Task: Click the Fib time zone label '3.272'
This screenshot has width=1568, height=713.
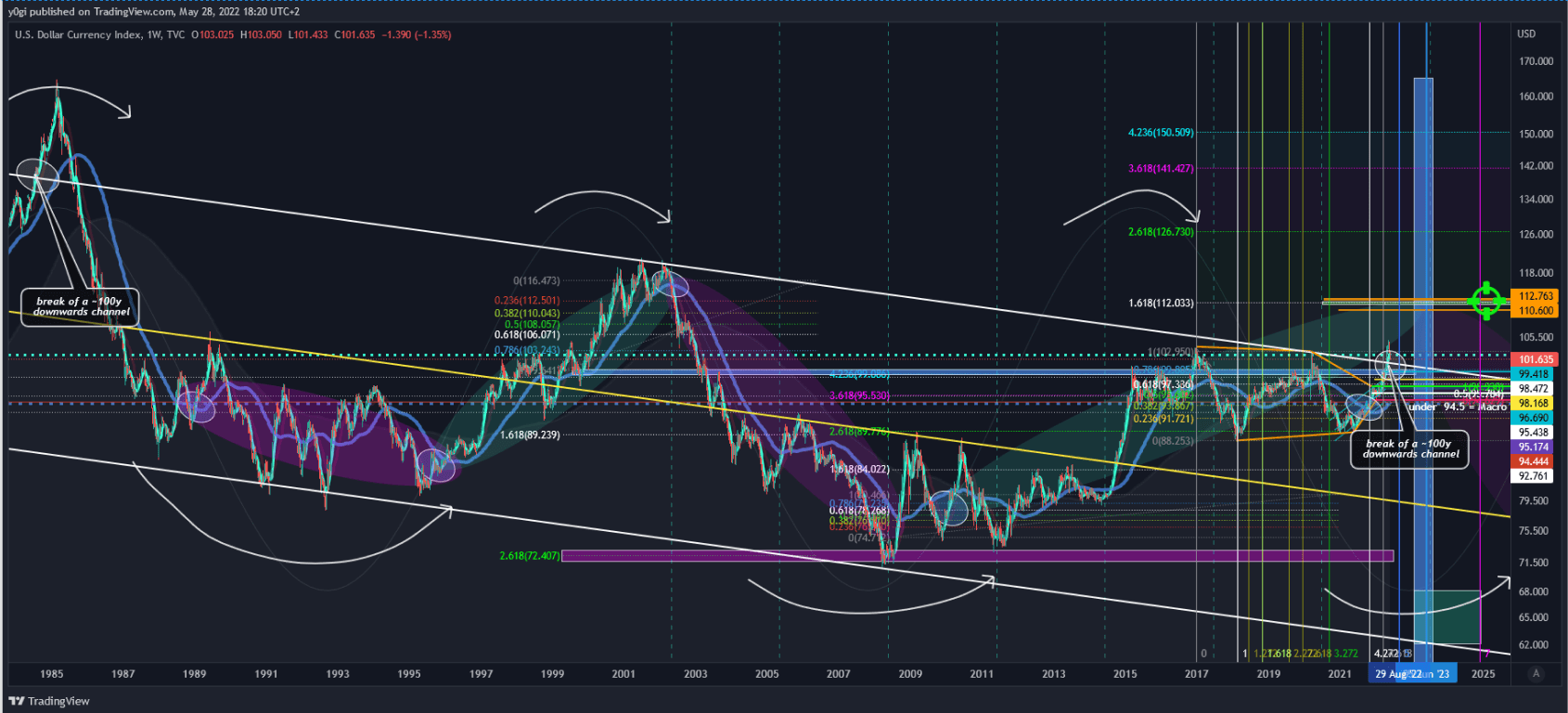Action: [1345, 654]
